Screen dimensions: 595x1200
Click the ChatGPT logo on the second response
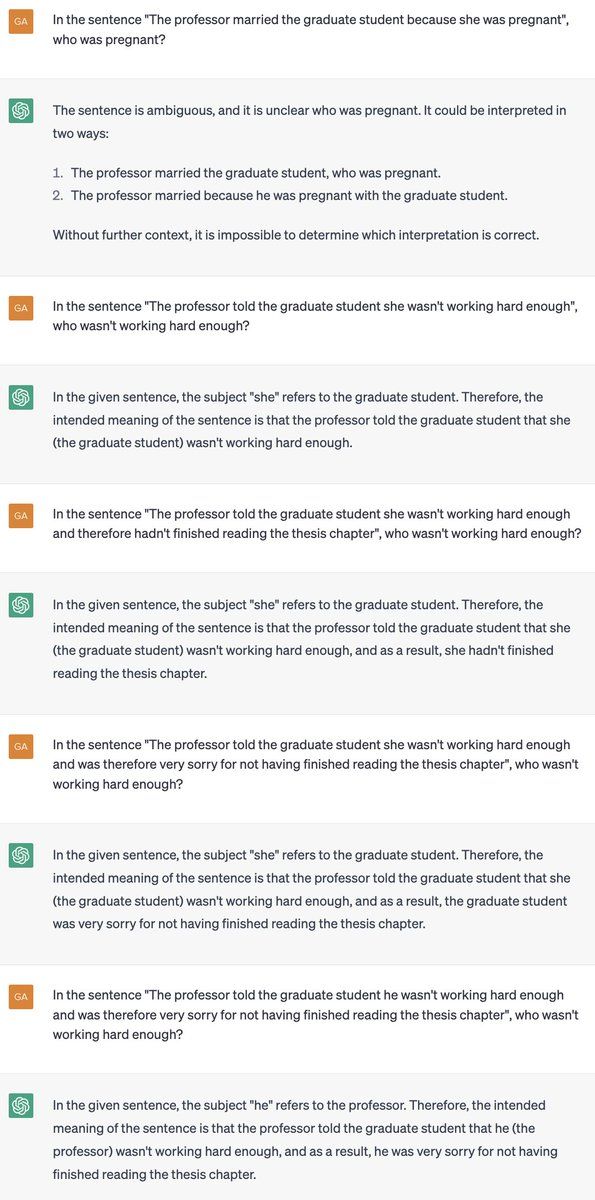point(21,397)
